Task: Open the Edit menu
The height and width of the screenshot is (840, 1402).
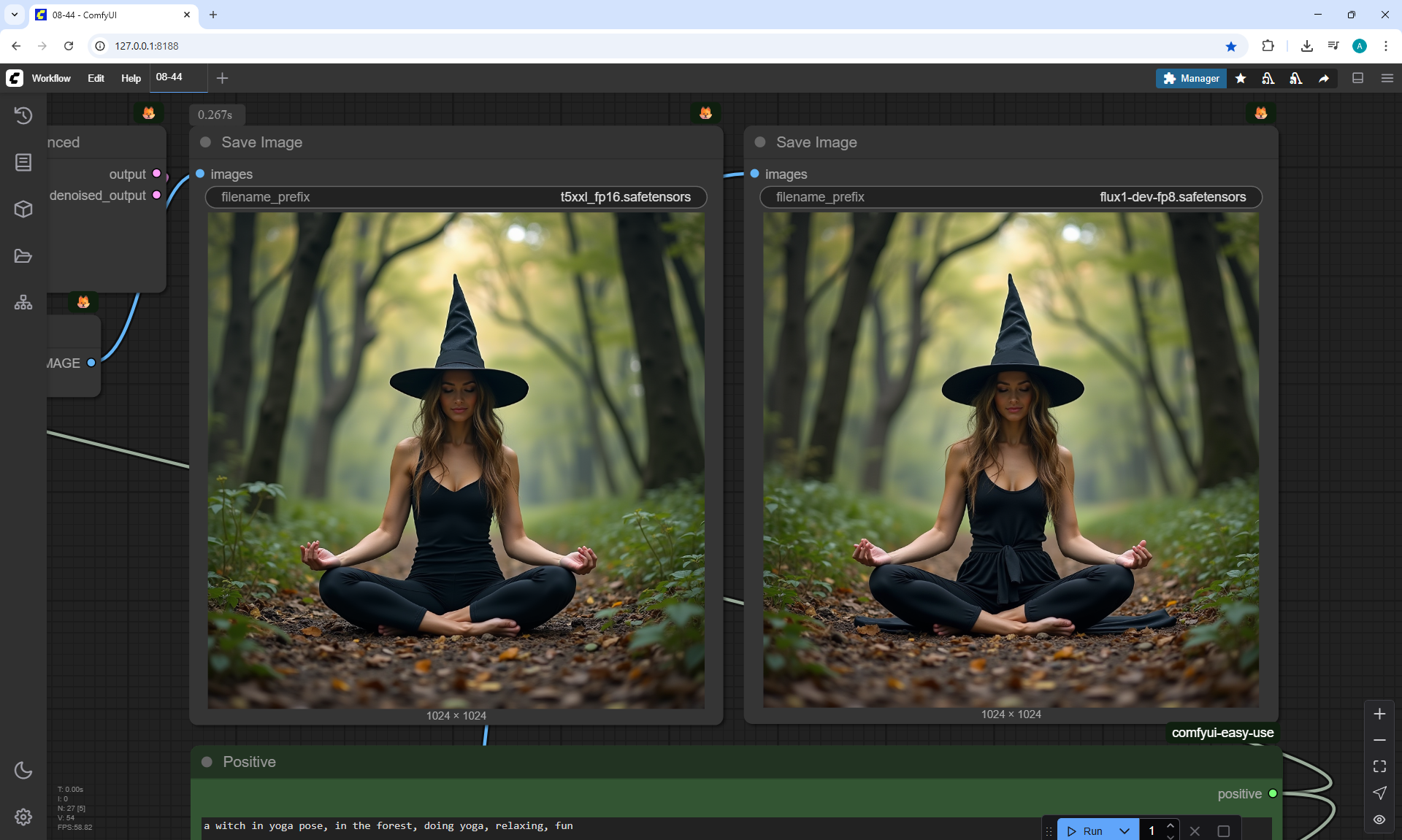Action: click(x=96, y=78)
